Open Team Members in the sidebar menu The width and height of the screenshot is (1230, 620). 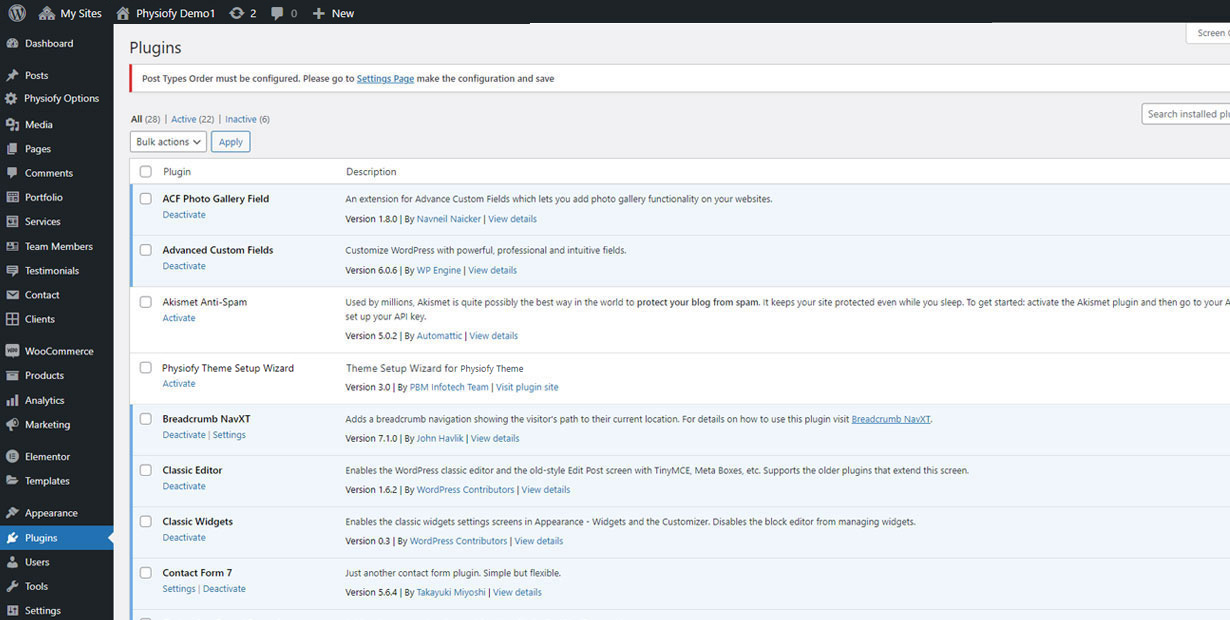coord(58,247)
